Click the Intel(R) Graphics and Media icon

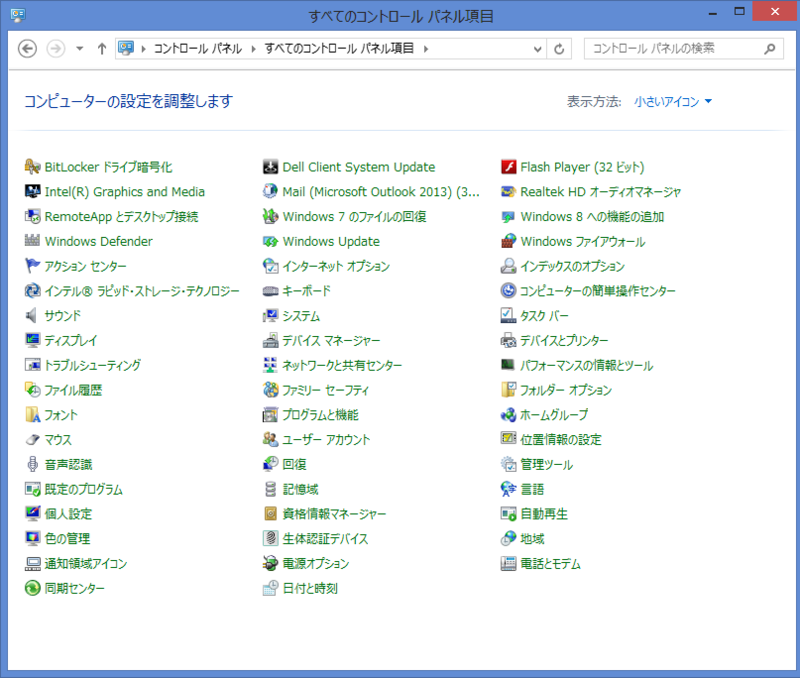tap(33, 192)
